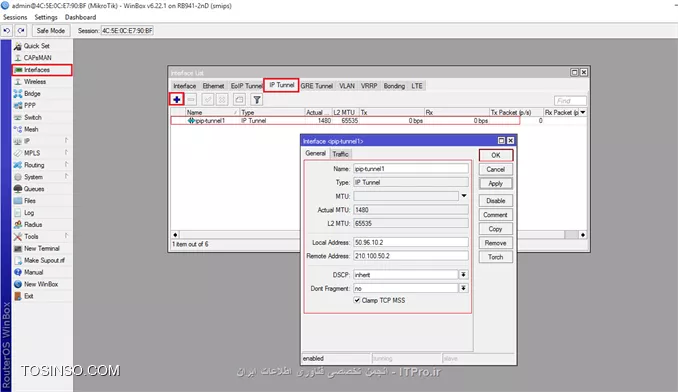Image resolution: width=678 pixels, height=392 pixels.
Task: Switch to the Traffic tab
Action: click(x=340, y=154)
